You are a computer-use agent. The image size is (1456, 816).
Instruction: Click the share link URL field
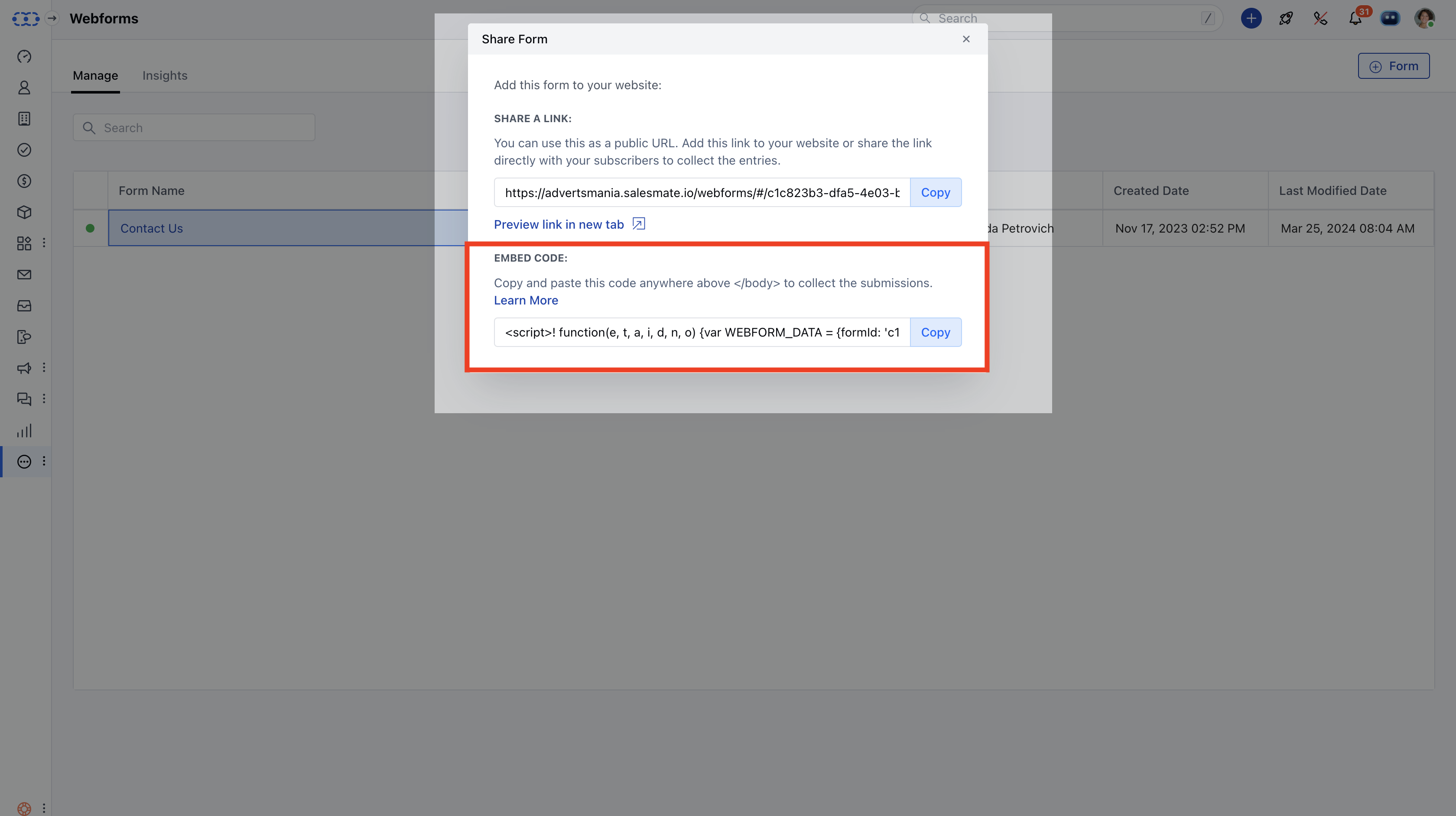click(x=702, y=193)
